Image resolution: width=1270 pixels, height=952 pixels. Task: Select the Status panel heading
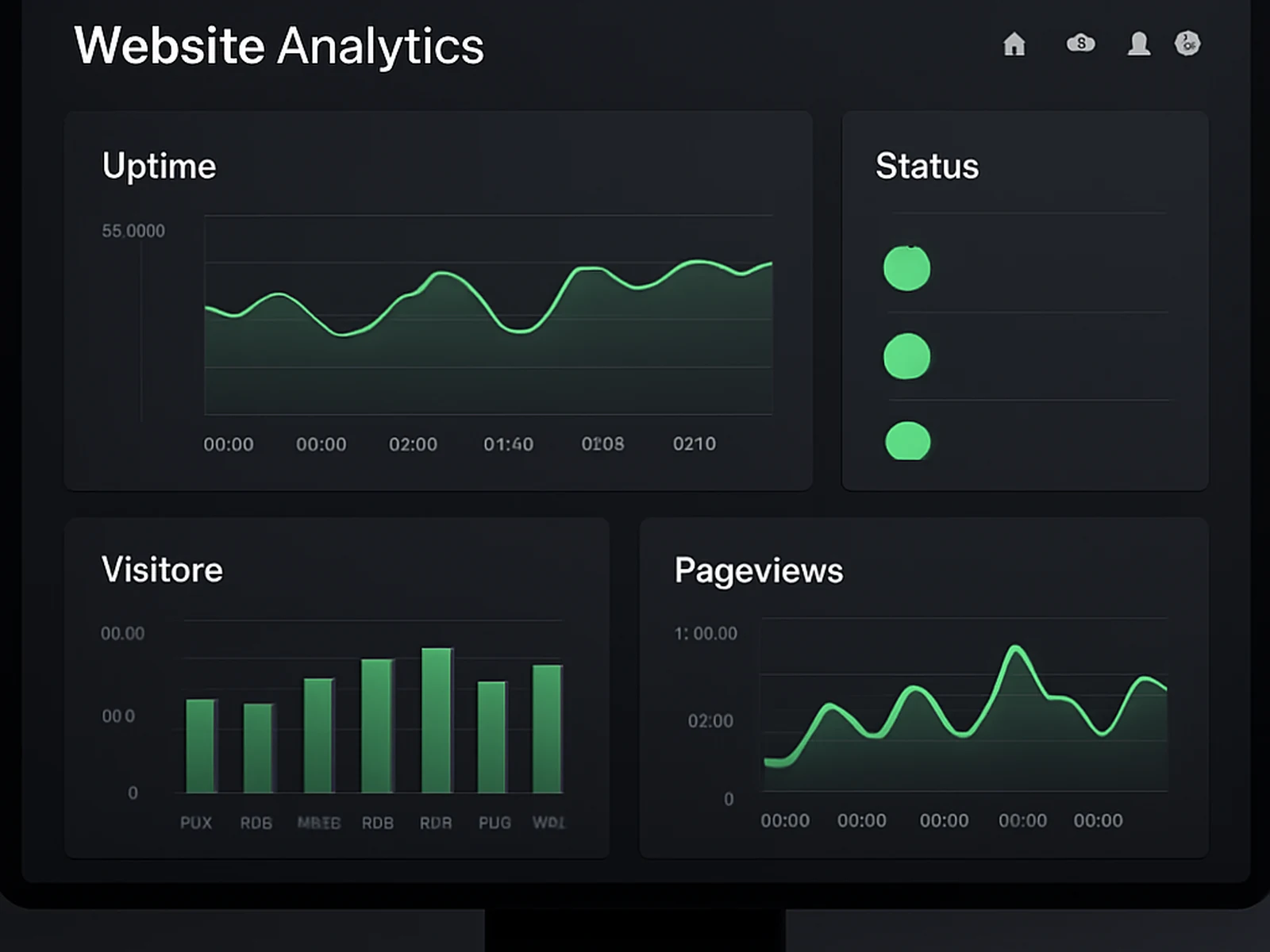pos(927,166)
